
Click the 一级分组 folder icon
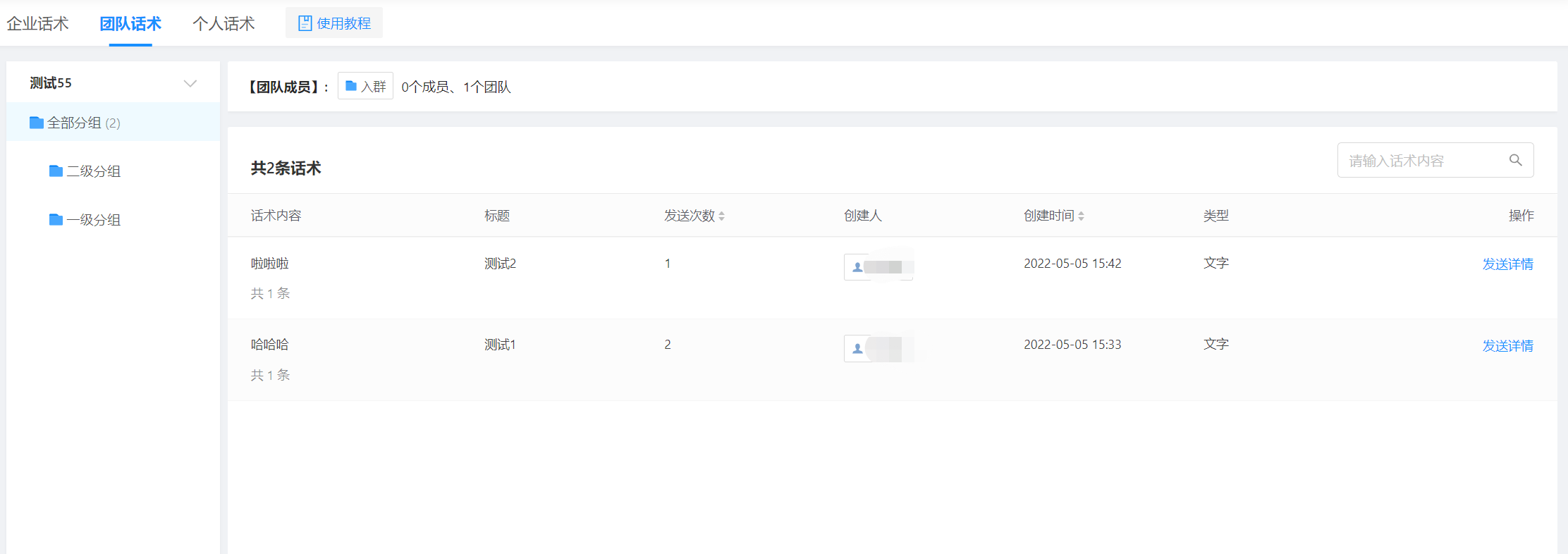(56, 220)
